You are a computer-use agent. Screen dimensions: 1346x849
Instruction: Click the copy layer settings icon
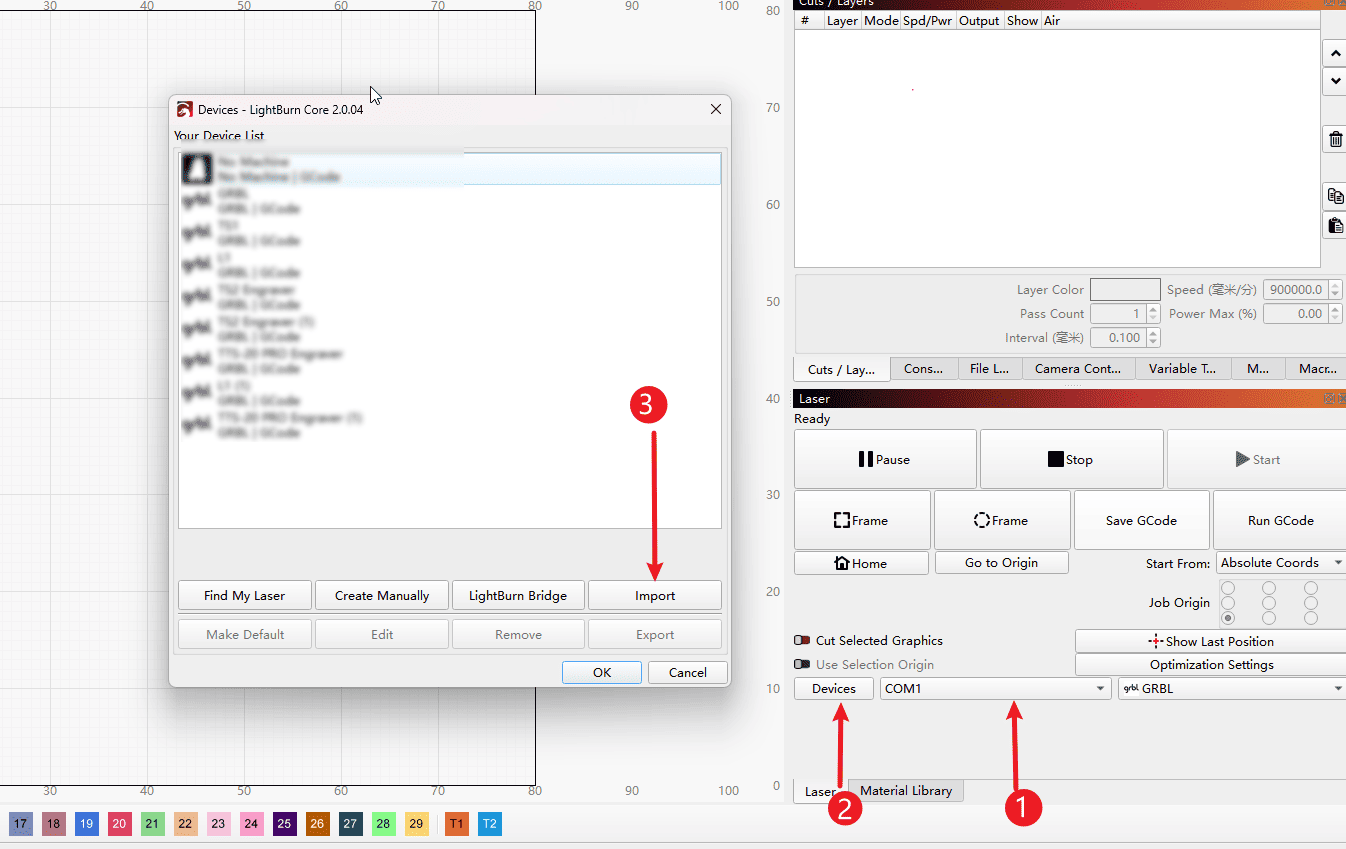coord(1335,196)
